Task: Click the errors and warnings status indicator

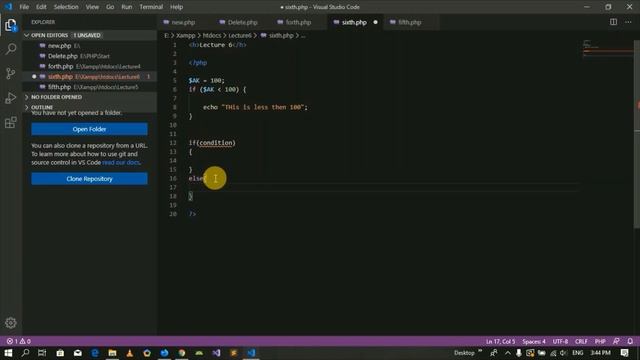Action: (19, 341)
